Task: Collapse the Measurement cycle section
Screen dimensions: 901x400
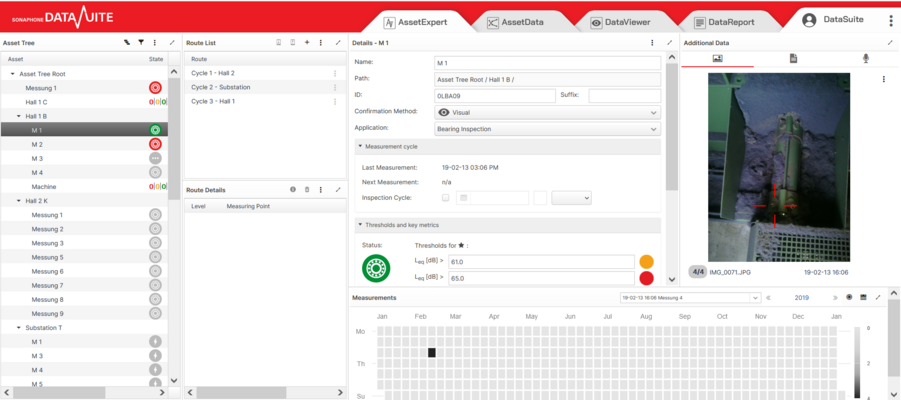Action: (x=360, y=146)
